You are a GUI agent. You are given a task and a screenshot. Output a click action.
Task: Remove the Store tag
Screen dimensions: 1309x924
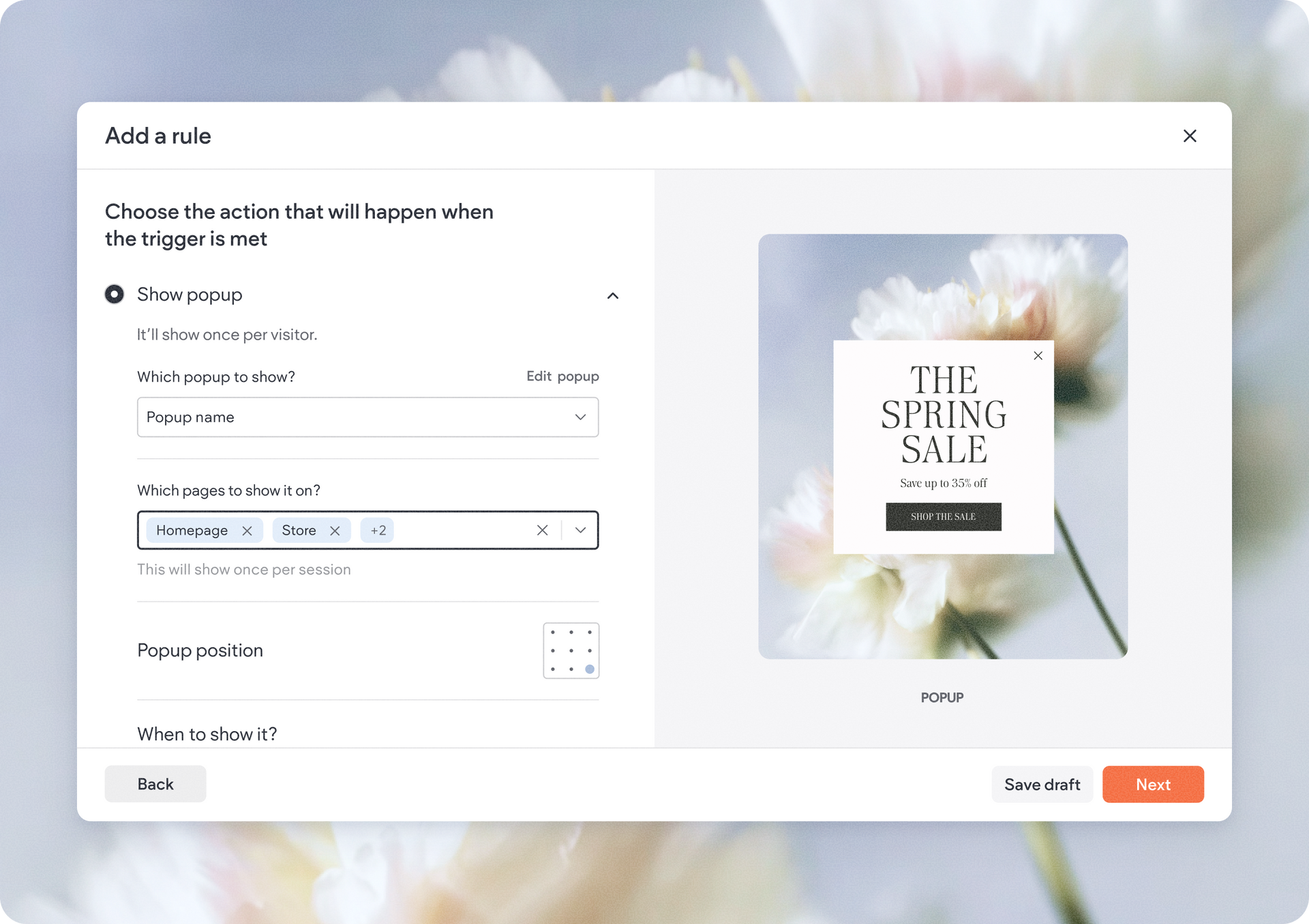[335, 531]
